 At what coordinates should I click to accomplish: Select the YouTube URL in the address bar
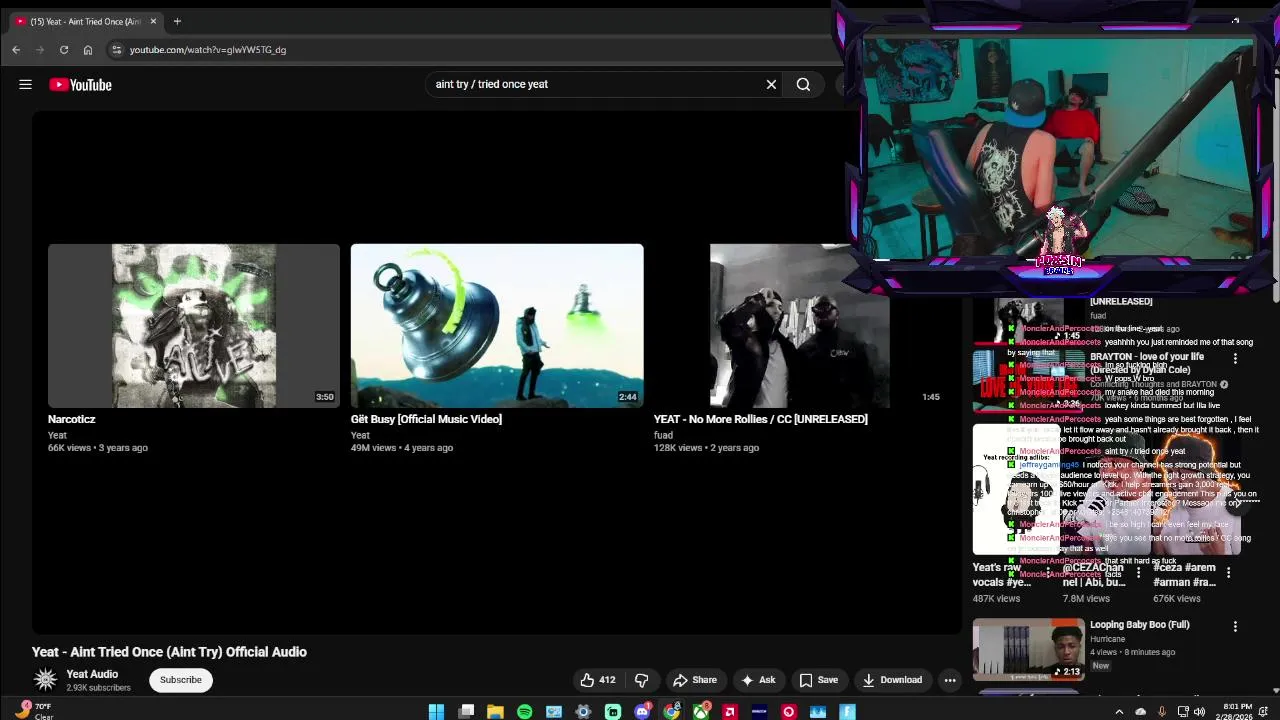208,50
